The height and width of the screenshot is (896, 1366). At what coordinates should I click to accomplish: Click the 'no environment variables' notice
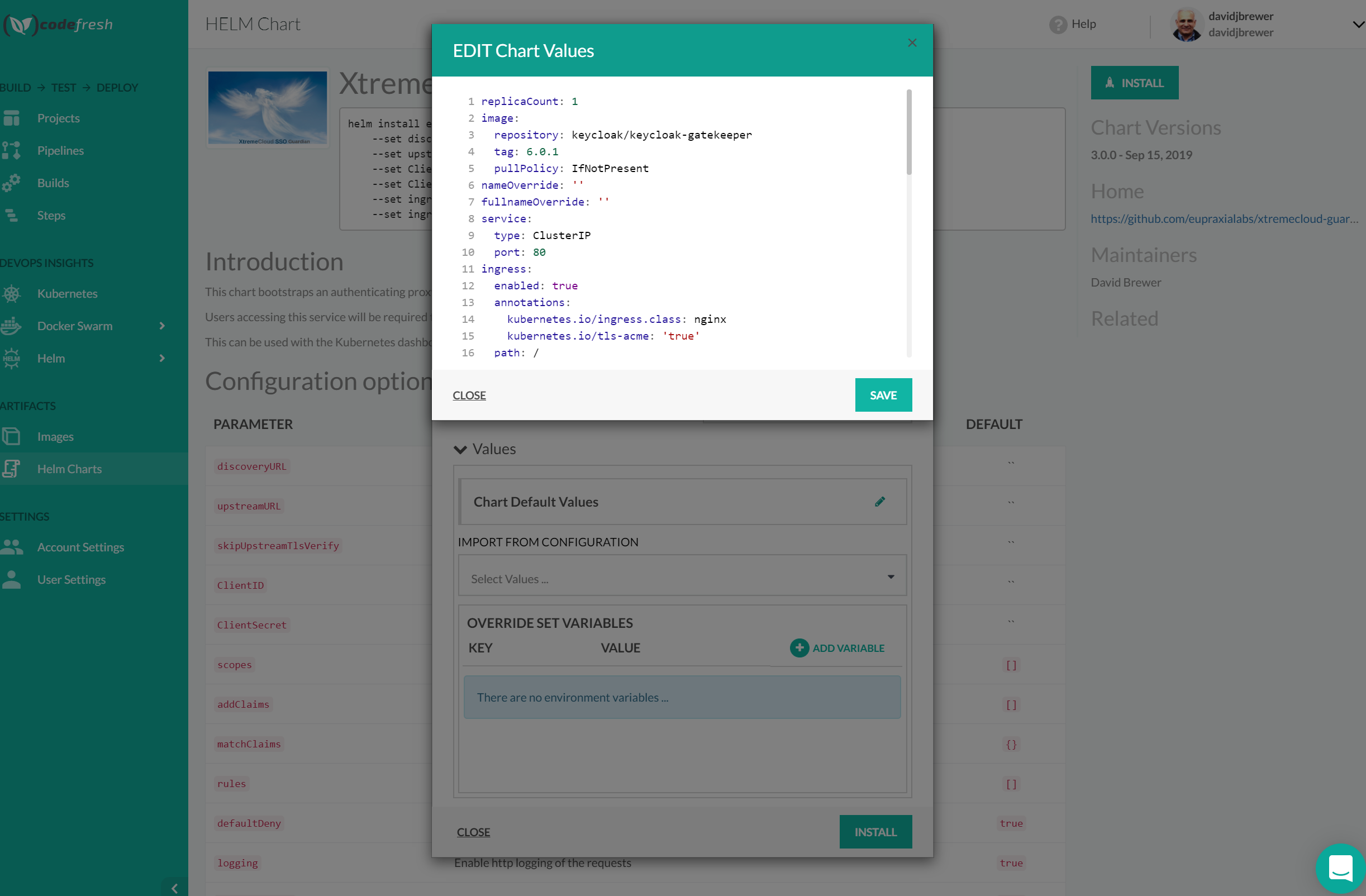[x=682, y=697]
